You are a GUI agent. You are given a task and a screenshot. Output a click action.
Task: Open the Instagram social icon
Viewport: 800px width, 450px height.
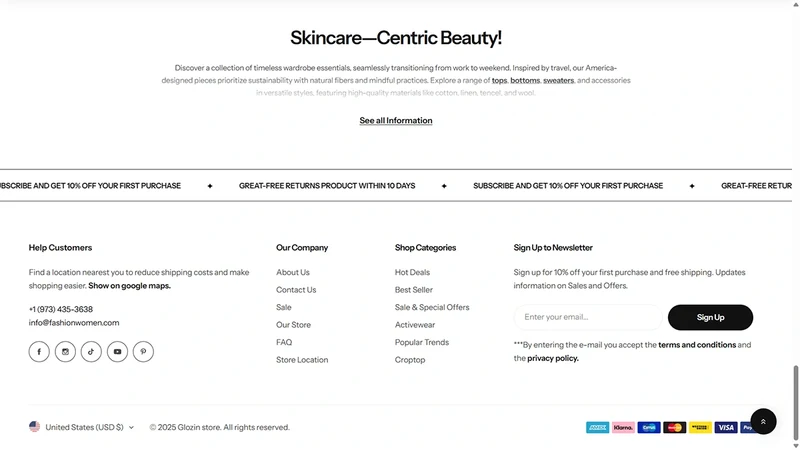click(x=65, y=352)
